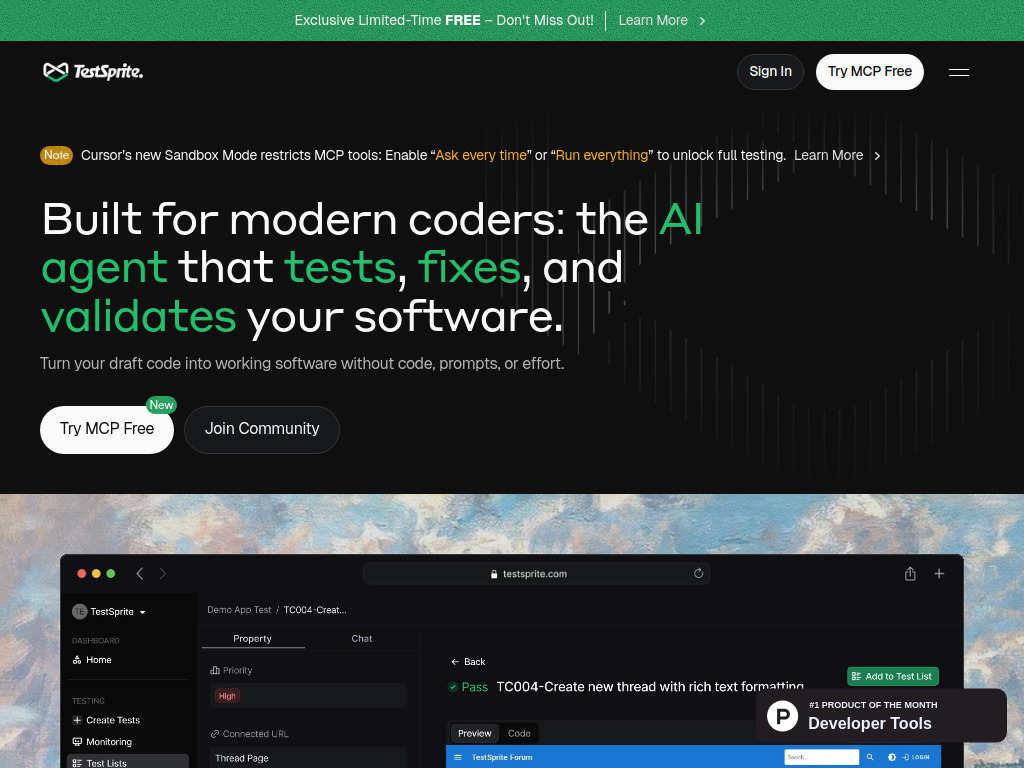The height and width of the screenshot is (768, 1024).
Task: Click the plus new tab icon
Action: pyautogui.click(x=939, y=573)
